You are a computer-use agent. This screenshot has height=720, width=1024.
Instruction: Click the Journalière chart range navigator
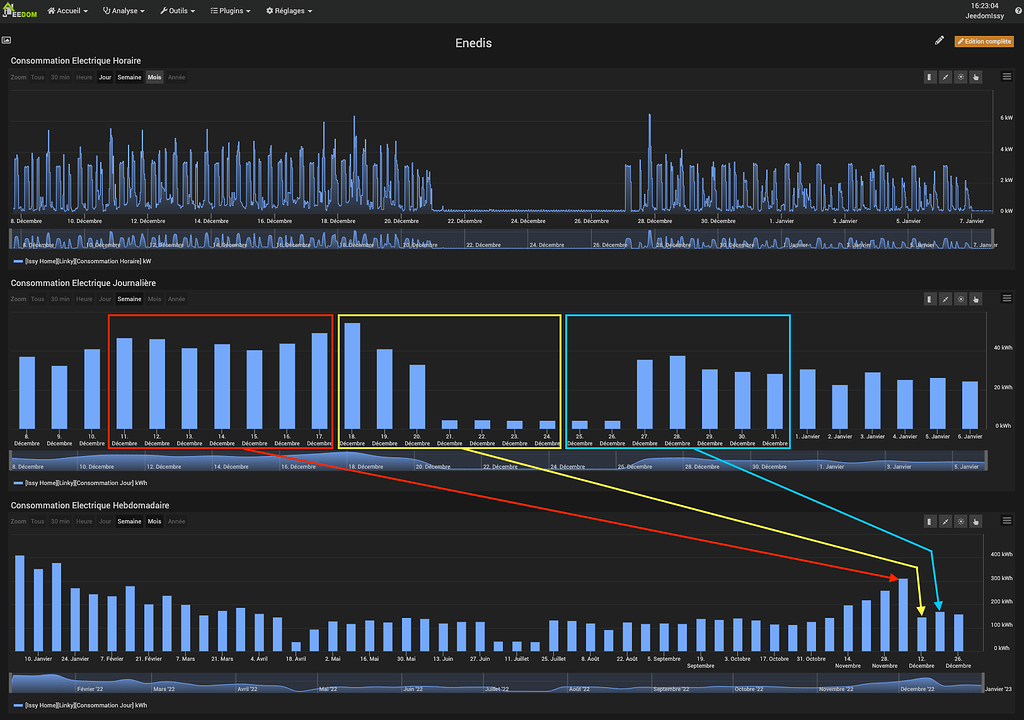[x=498, y=462]
